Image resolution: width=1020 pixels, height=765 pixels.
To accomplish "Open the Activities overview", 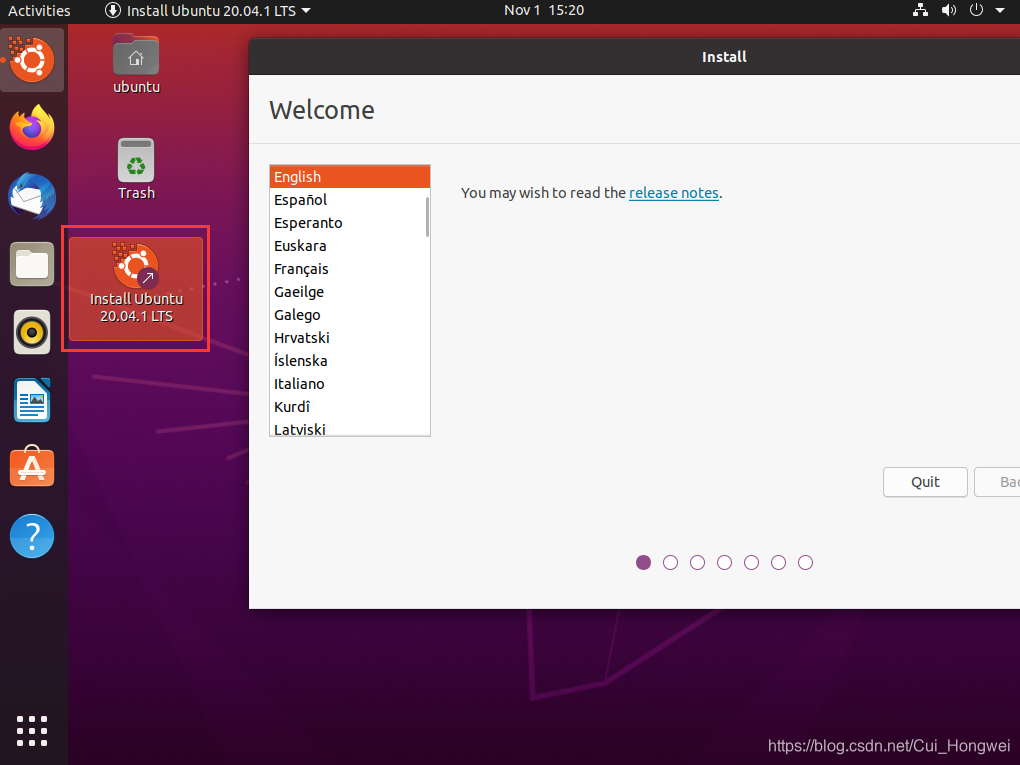I will (x=39, y=10).
